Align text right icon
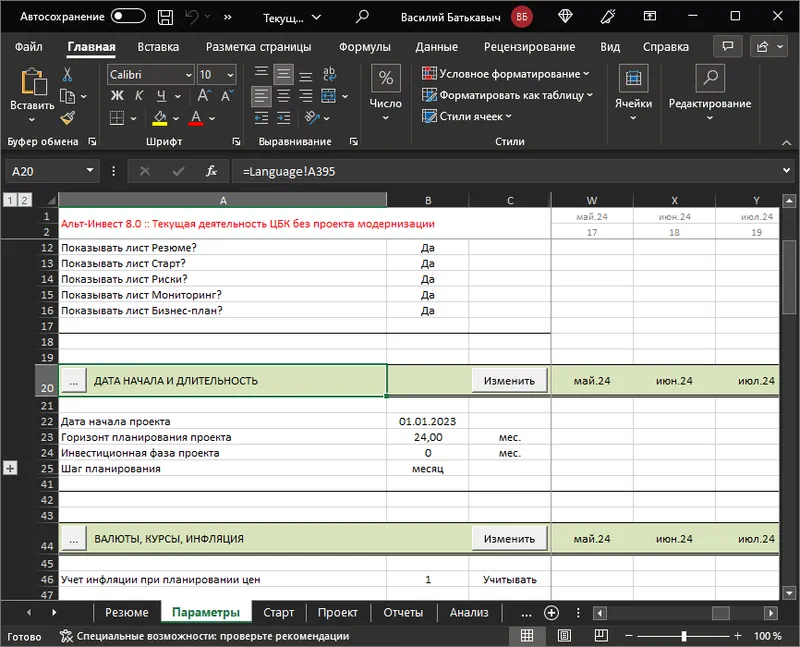Screen dimensions: 800x647 coord(306,96)
